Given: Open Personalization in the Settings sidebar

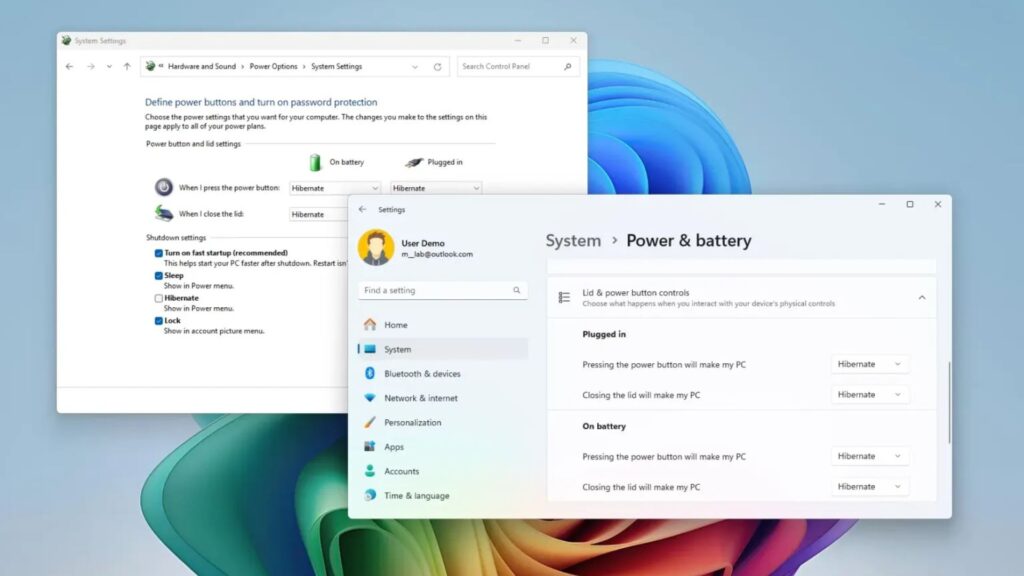Looking at the screenshot, I should (x=412, y=422).
